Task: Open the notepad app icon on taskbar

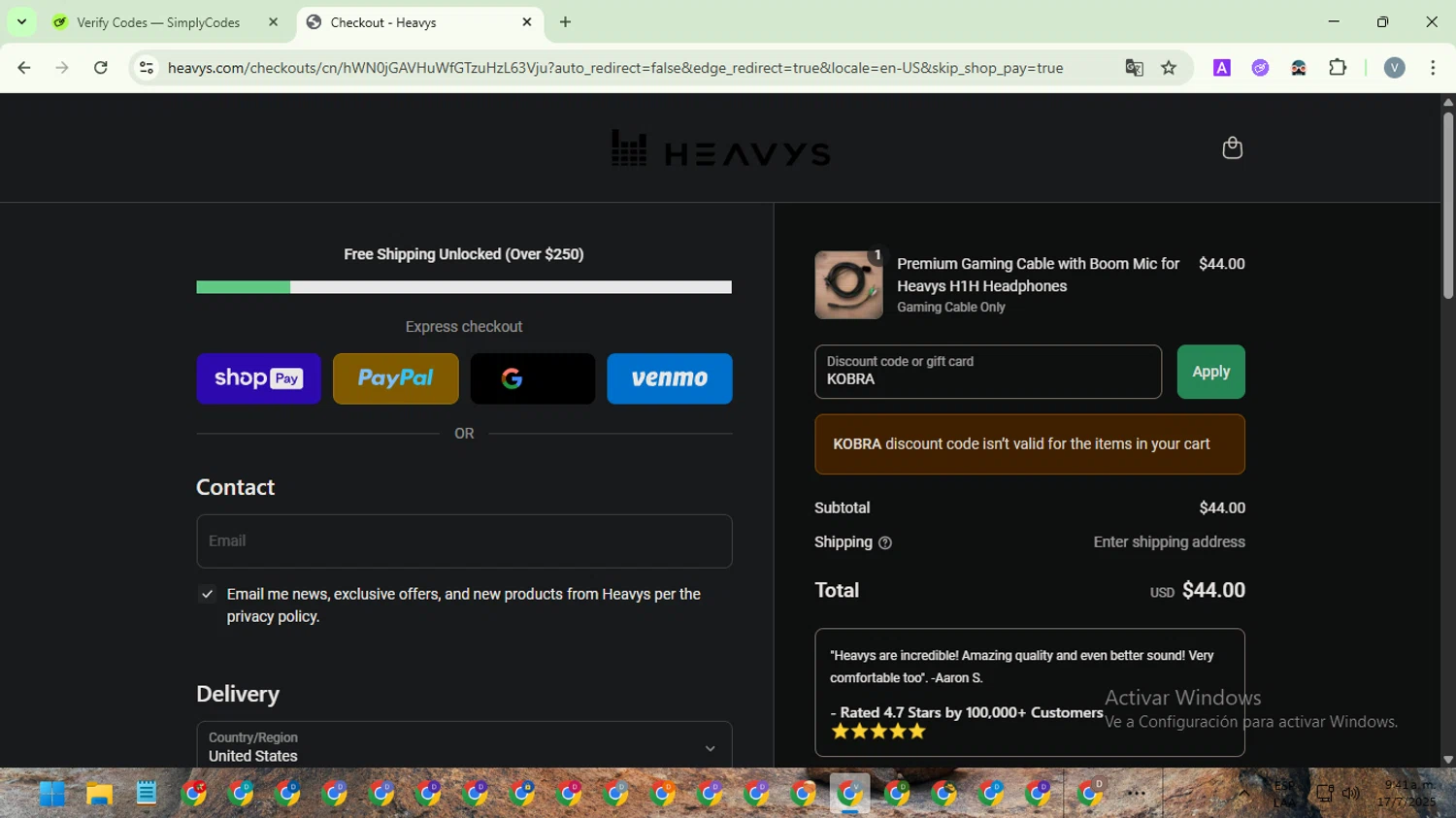Action: pos(146,794)
